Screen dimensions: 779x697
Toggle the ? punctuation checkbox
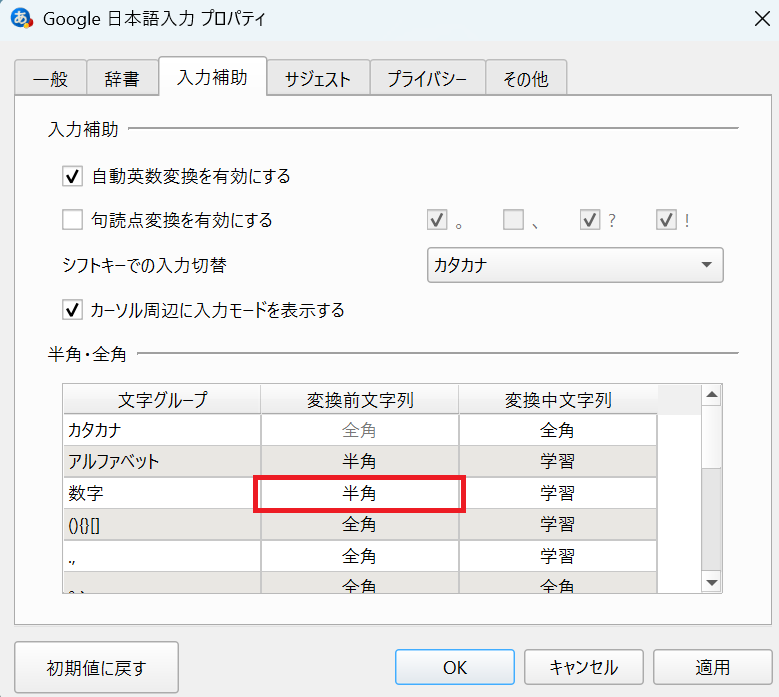tap(590, 220)
